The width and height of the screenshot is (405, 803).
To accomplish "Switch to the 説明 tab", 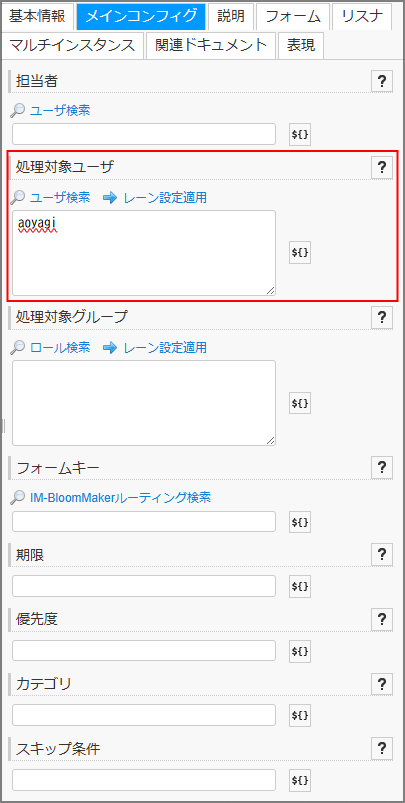I will (231, 16).
